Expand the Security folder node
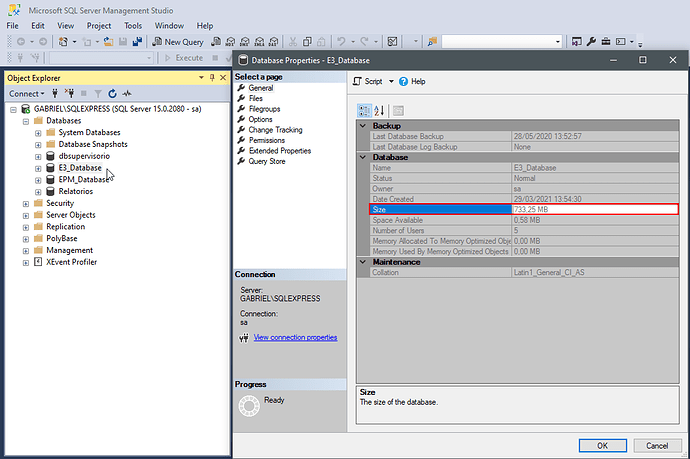The width and height of the screenshot is (690, 459). 26,204
